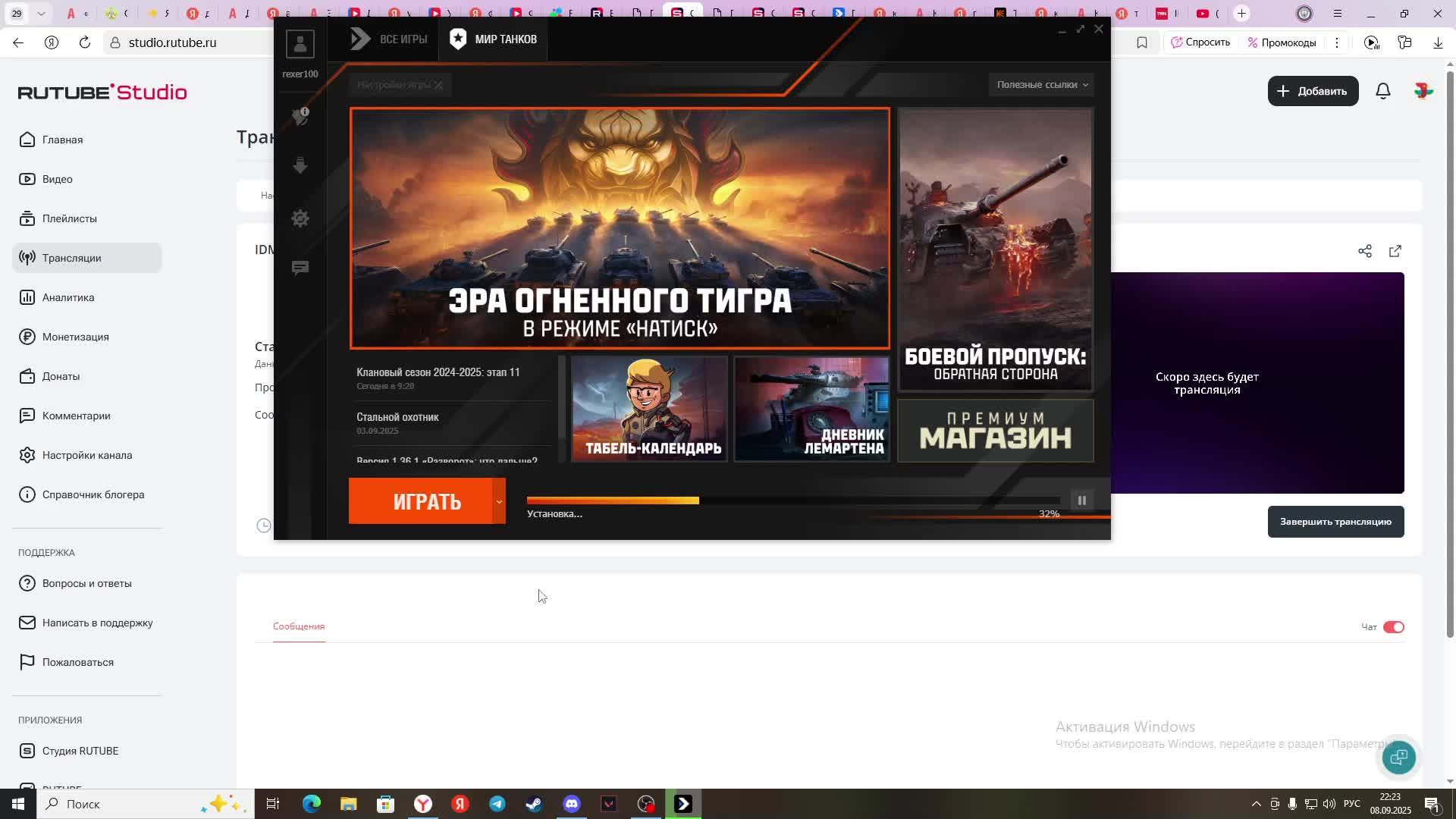Open the launcher settings gear icon

[x=300, y=218]
